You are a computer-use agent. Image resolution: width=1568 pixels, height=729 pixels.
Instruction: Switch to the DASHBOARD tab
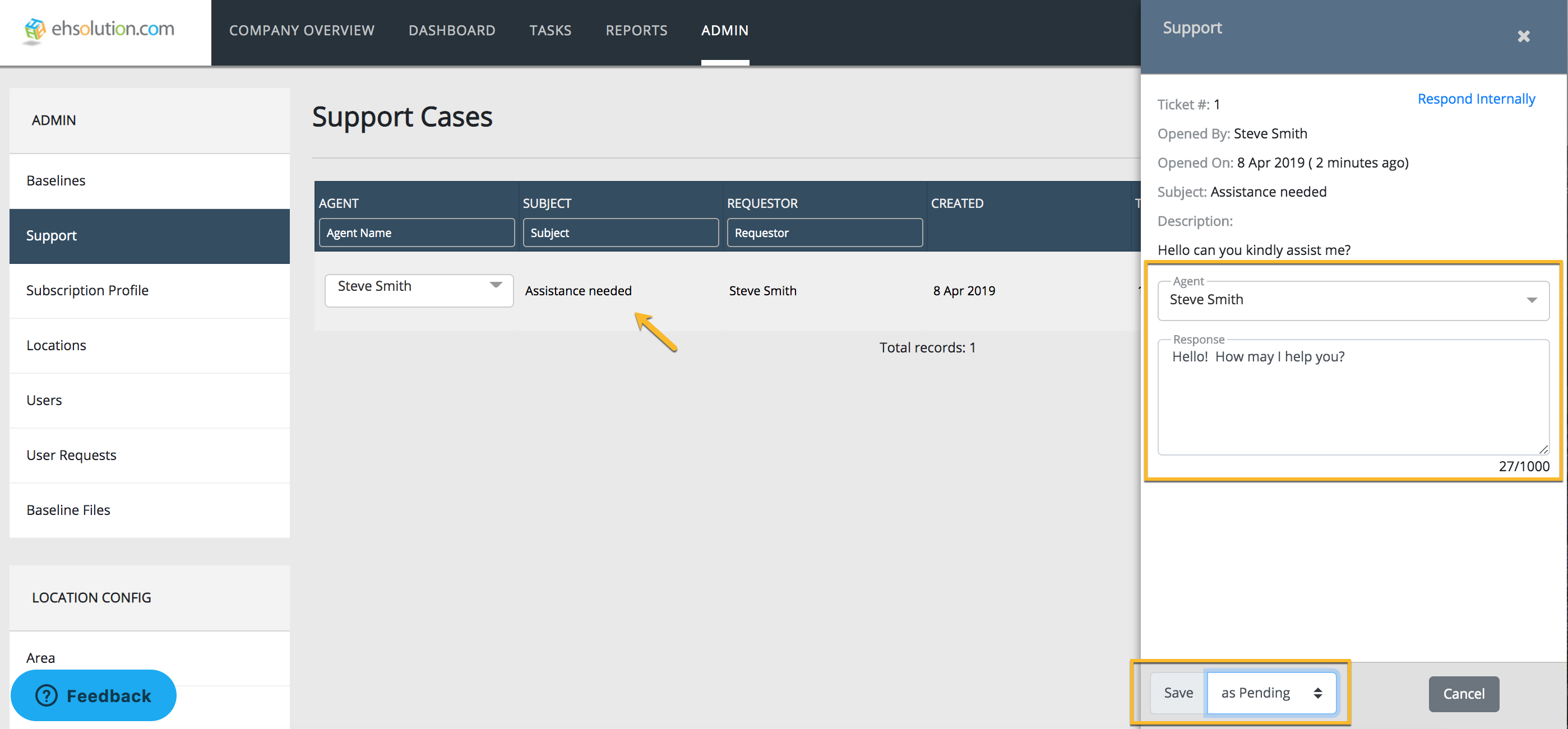[452, 30]
